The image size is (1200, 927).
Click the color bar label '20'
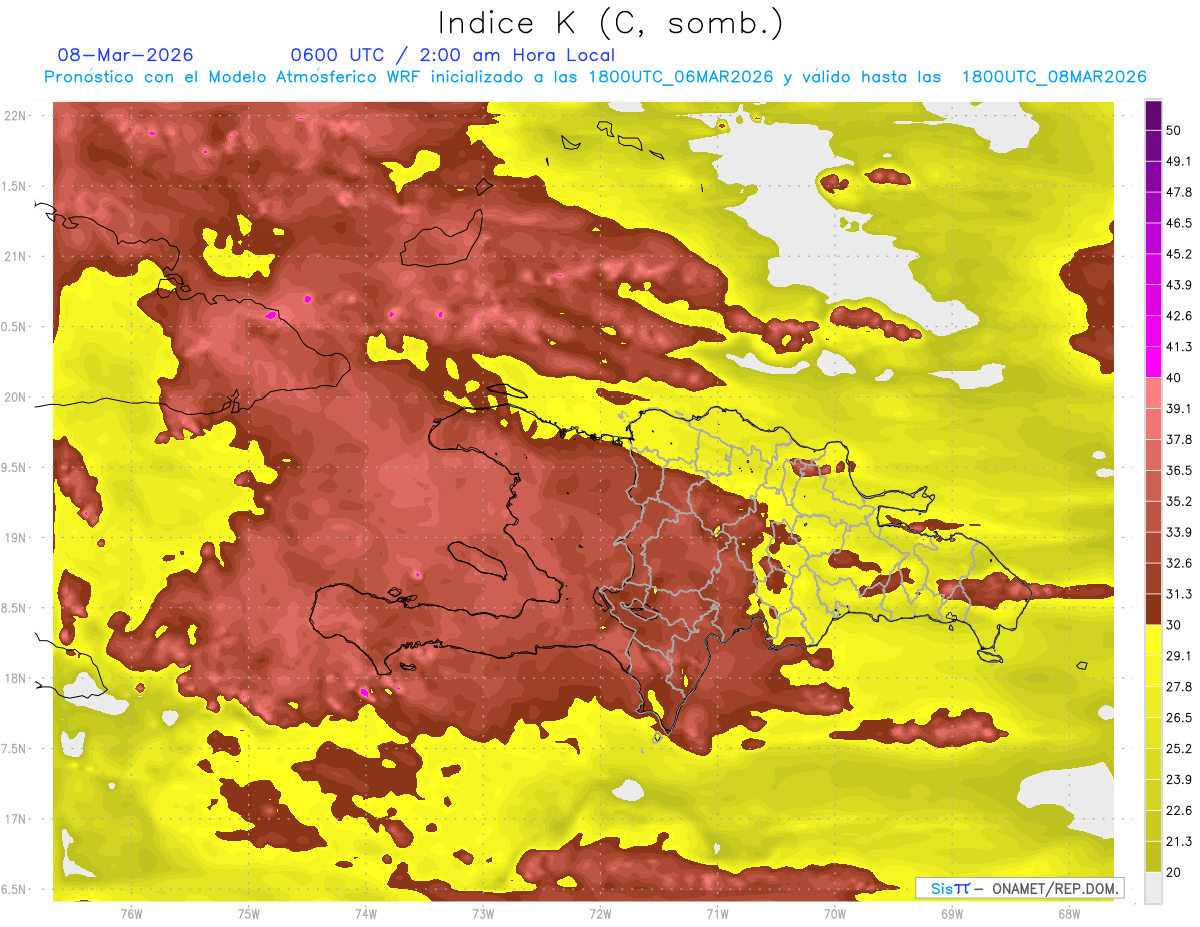coord(1174,872)
